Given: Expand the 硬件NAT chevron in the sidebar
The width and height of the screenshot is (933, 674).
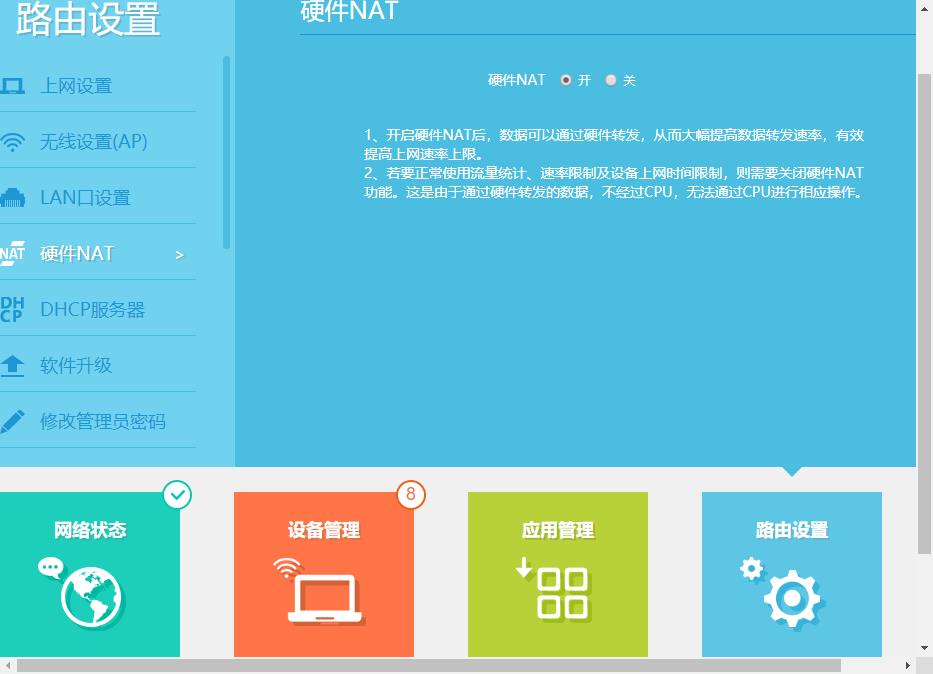Looking at the screenshot, I should tap(180, 254).
